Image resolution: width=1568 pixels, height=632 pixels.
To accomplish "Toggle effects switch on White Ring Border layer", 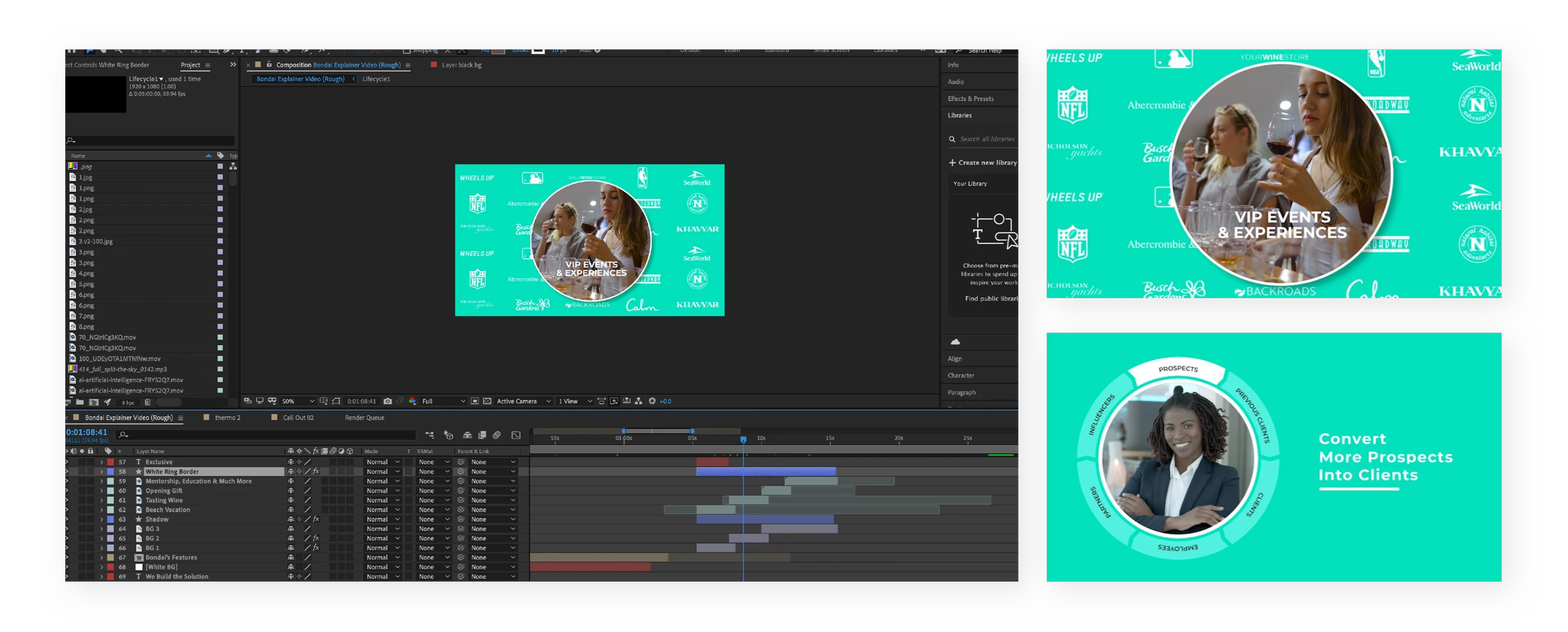I will (x=316, y=471).
